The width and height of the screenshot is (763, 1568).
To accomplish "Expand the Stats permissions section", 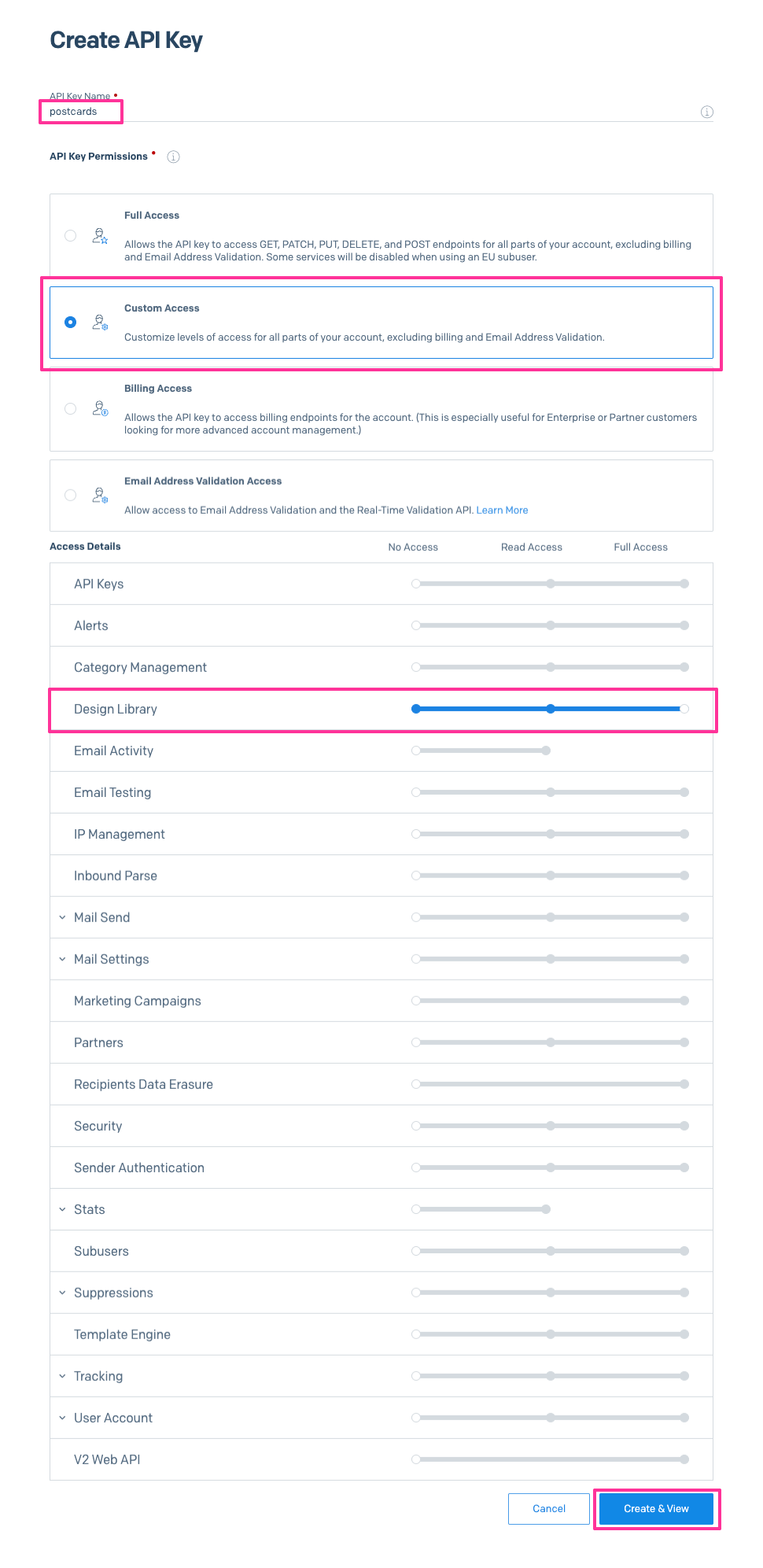I will point(62,1209).
